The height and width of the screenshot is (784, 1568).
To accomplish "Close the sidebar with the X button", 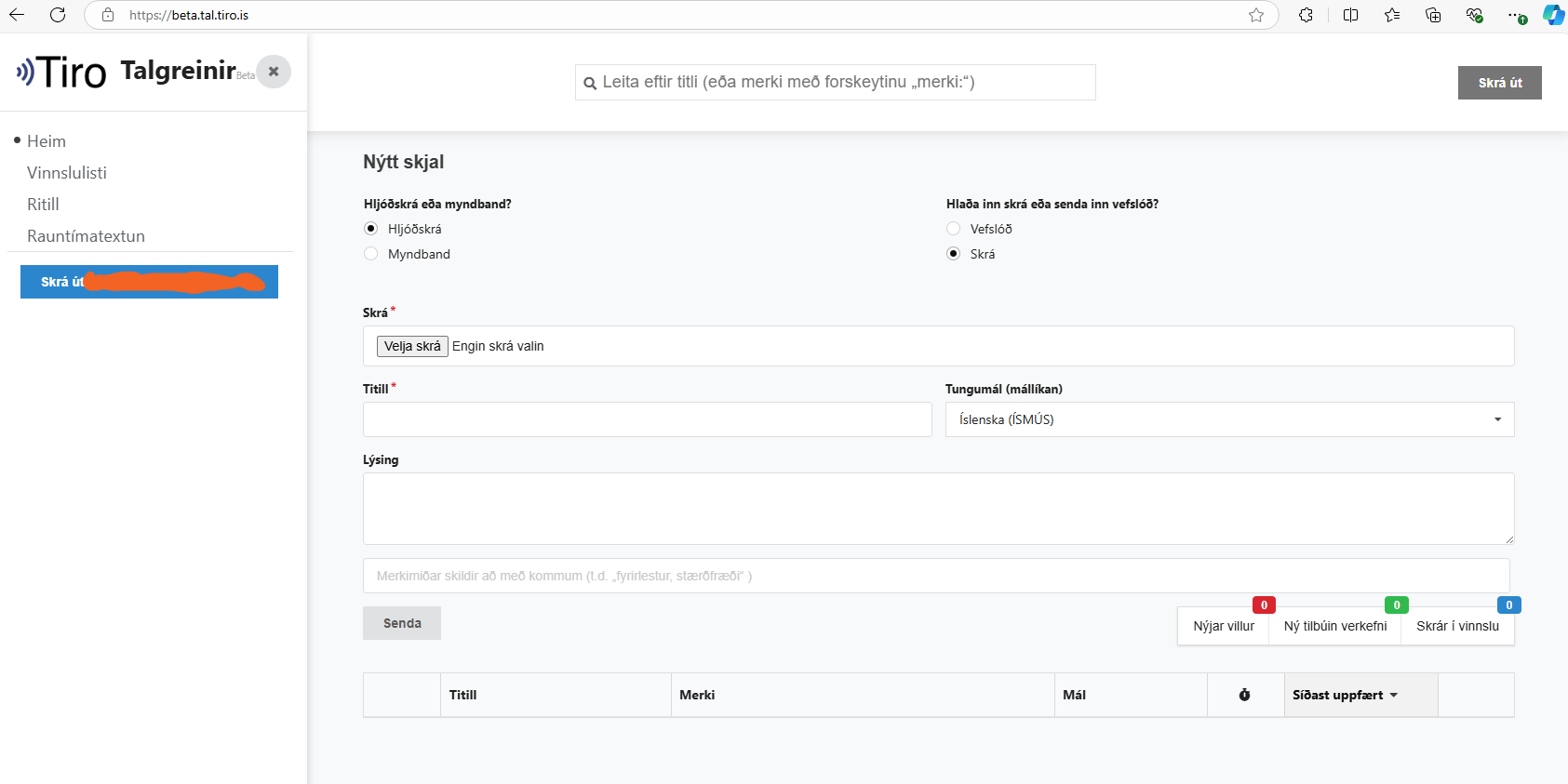I will [274, 72].
